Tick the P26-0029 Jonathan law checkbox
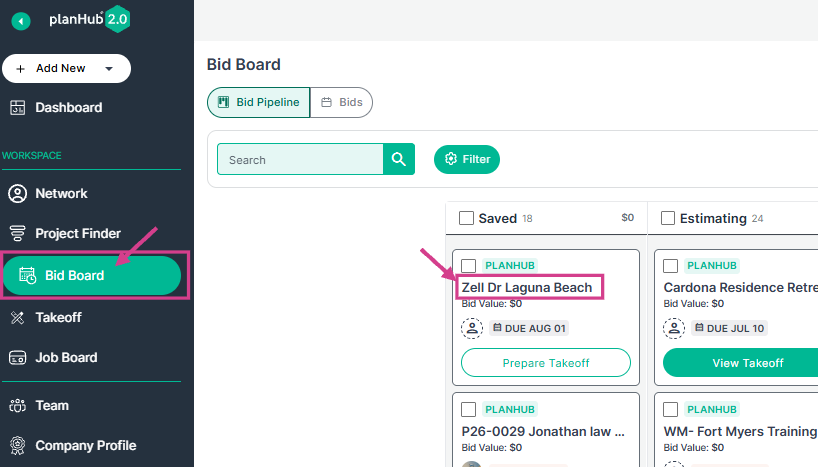 coord(468,410)
